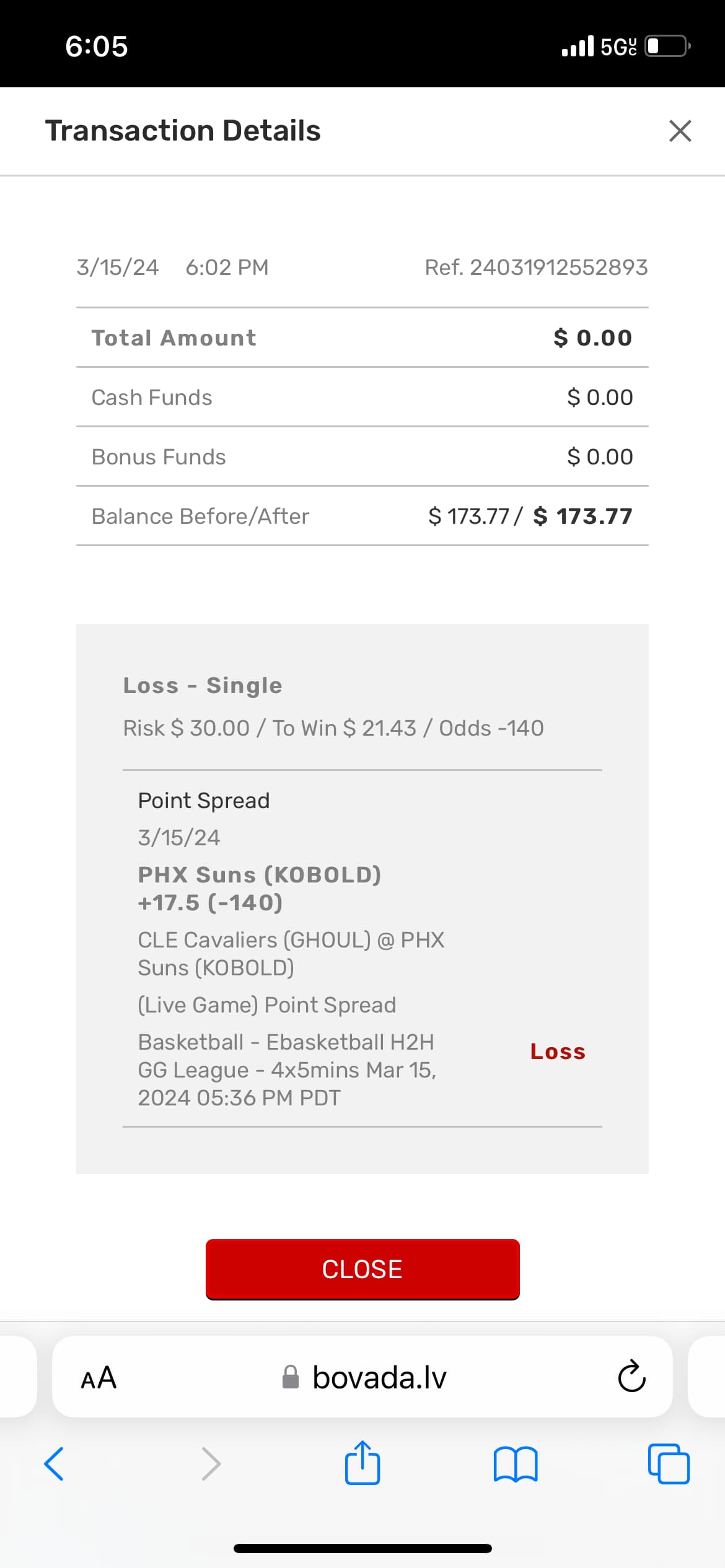The width and height of the screenshot is (725, 1568).
Task: Tap the home indicator bar
Action: 362,1548
